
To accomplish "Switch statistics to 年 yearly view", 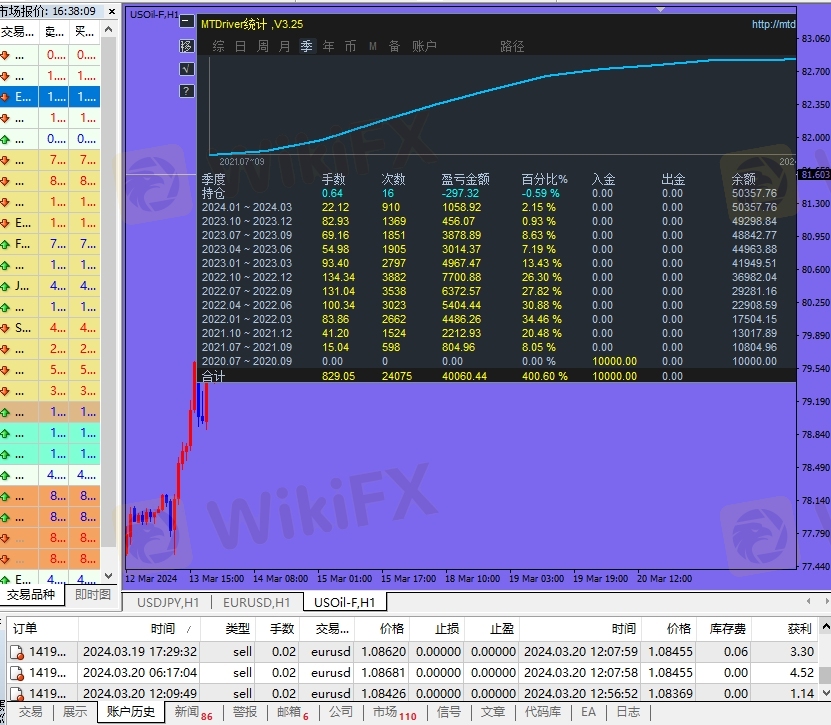I will [328, 46].
